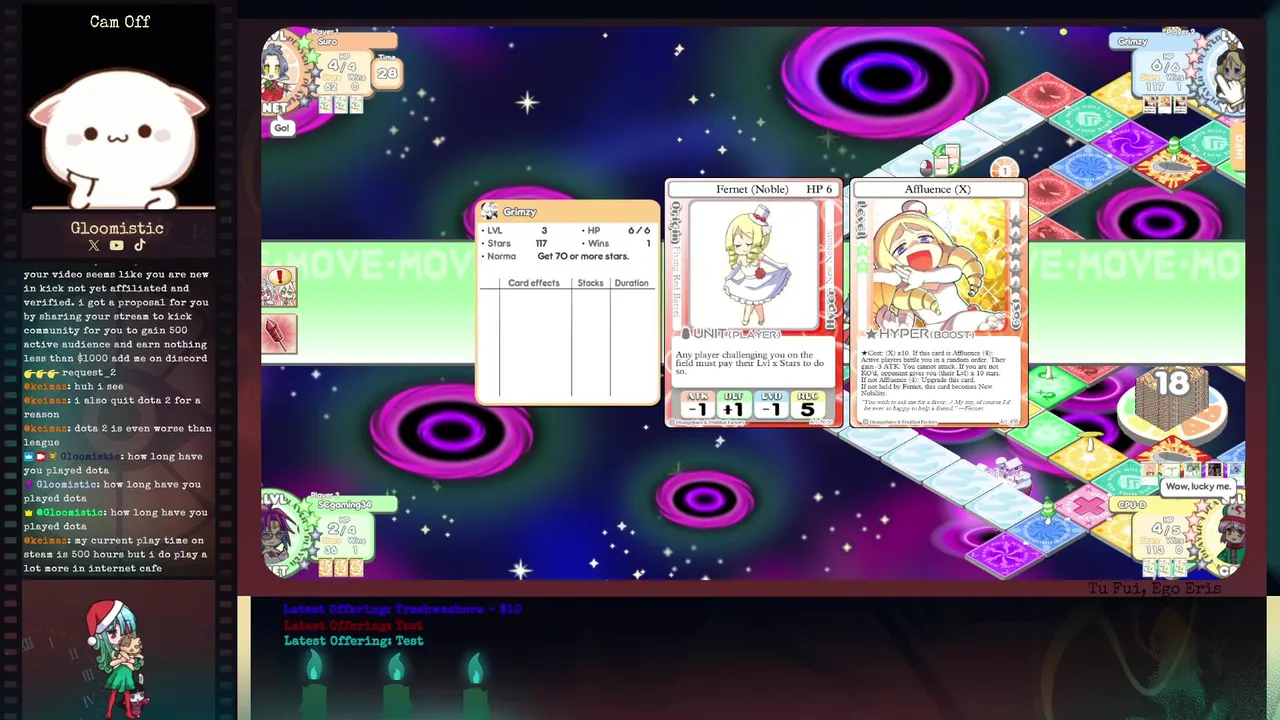Click Suro's HP 4/4 display
Screen dimensions: 1280x720
[x=343, y=66]
